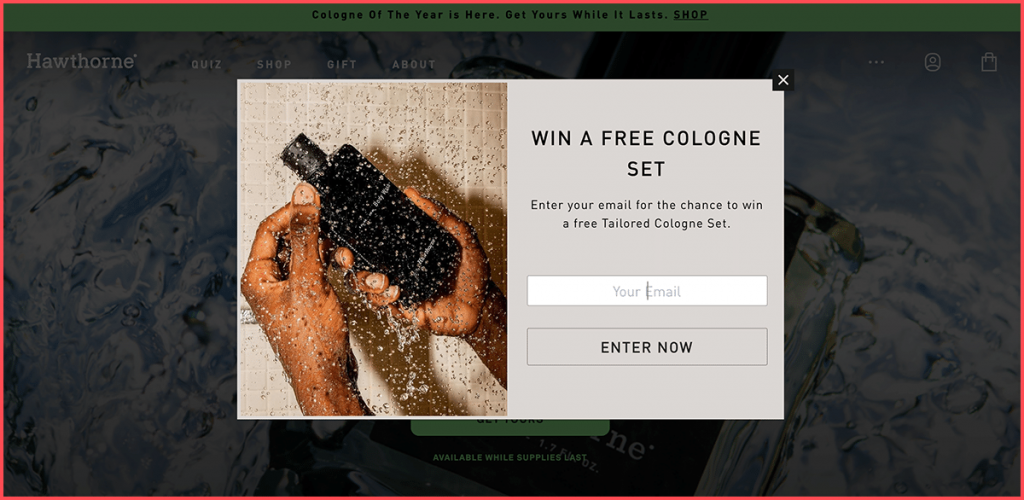
Task: Click the Hawthorne logo
Action: (x=82, y=61)
